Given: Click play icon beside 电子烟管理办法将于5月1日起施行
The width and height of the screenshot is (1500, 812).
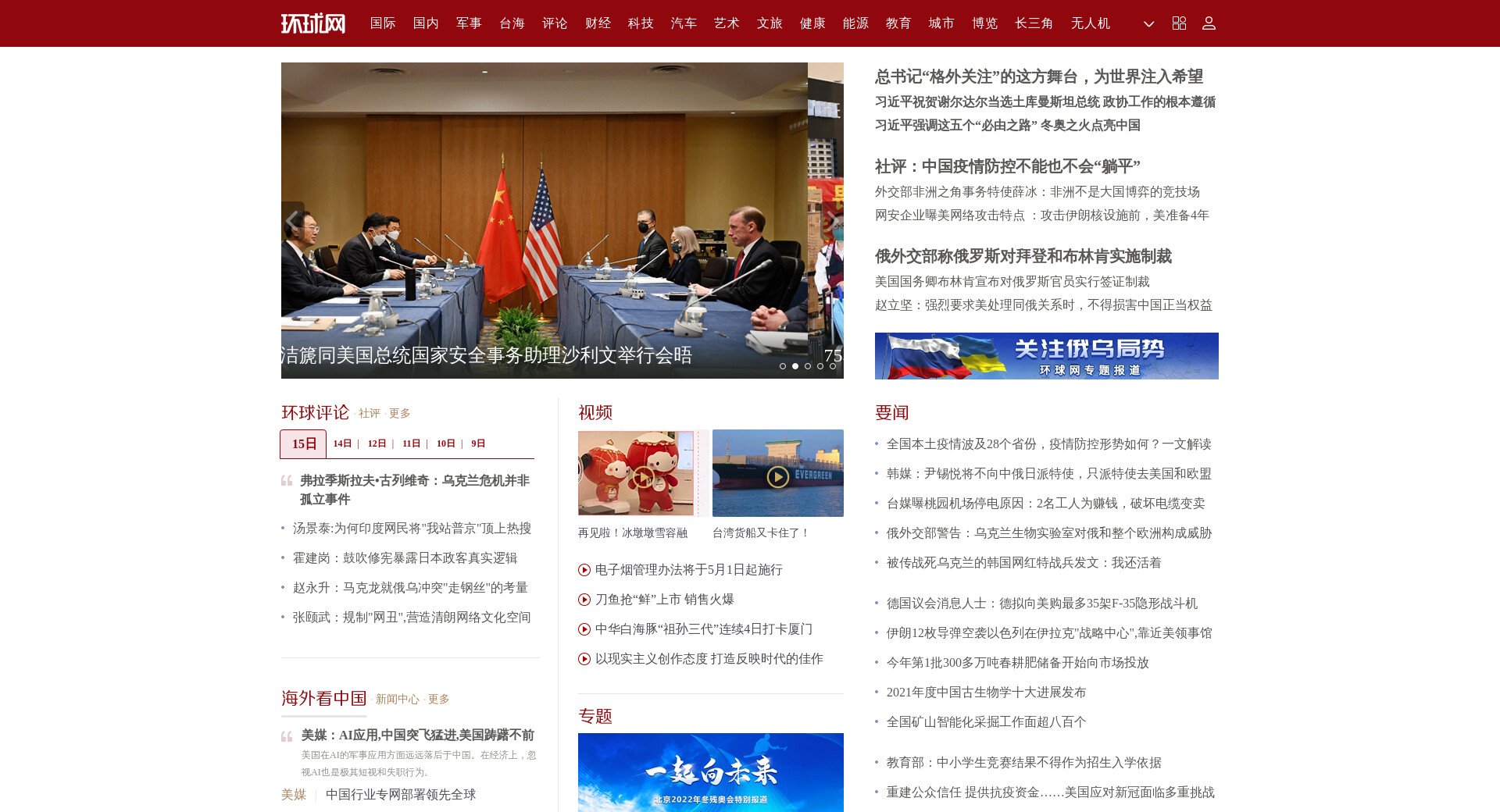Looking at the screenshot, I should click(584, 570).
